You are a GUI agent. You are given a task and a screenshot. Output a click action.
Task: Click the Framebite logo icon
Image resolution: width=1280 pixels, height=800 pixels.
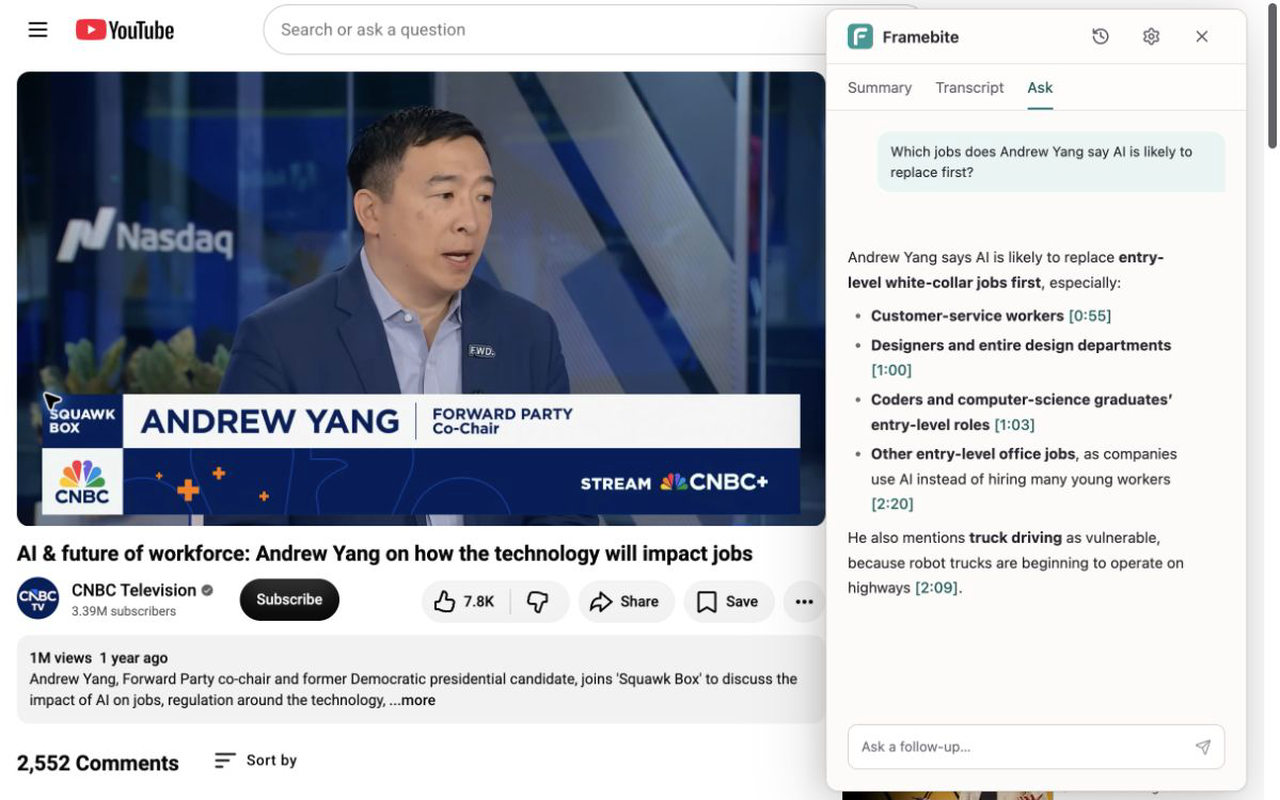tap(860, 37)
